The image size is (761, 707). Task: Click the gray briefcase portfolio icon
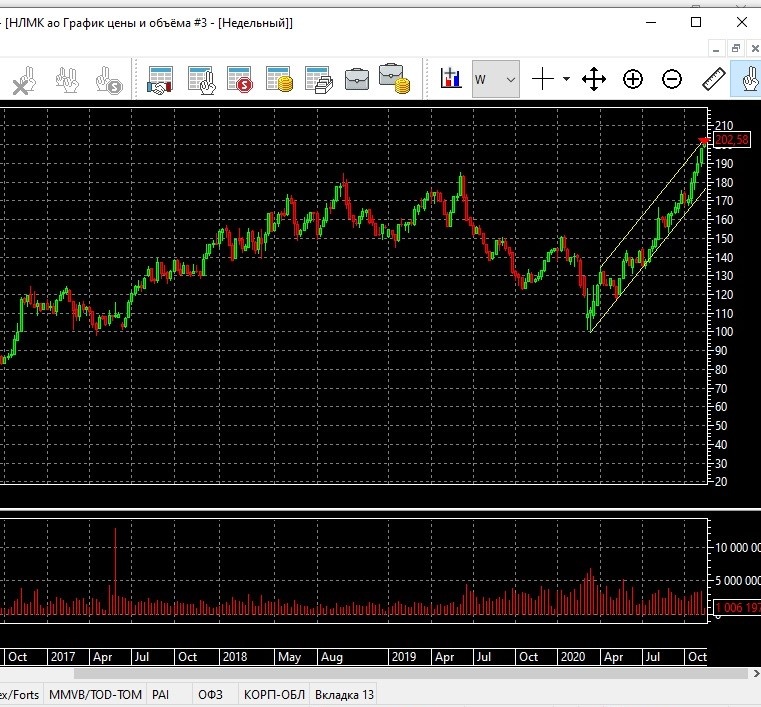[357, 80]
